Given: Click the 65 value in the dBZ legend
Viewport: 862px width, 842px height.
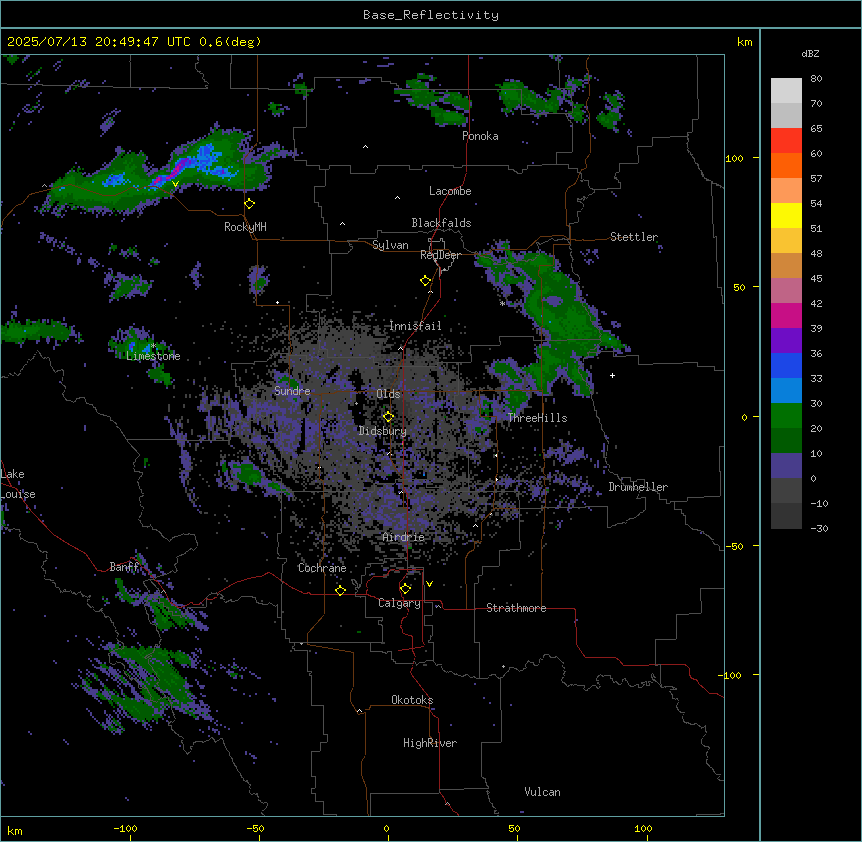Looking at the screenshot, I should [816, 129].
